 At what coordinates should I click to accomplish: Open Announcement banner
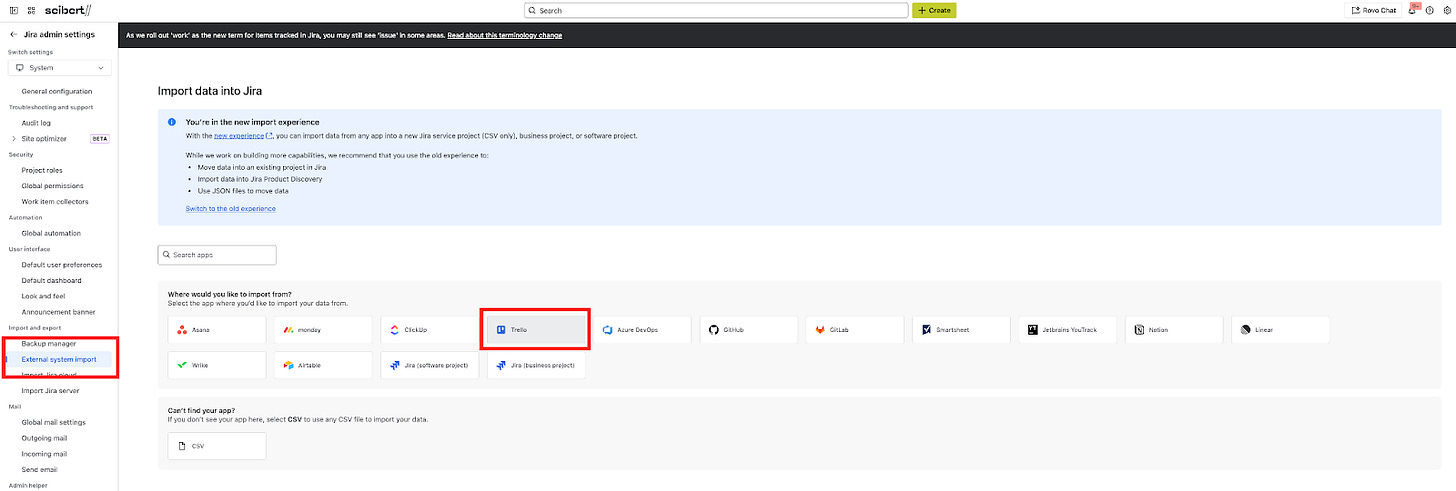[x=56, y=312]
